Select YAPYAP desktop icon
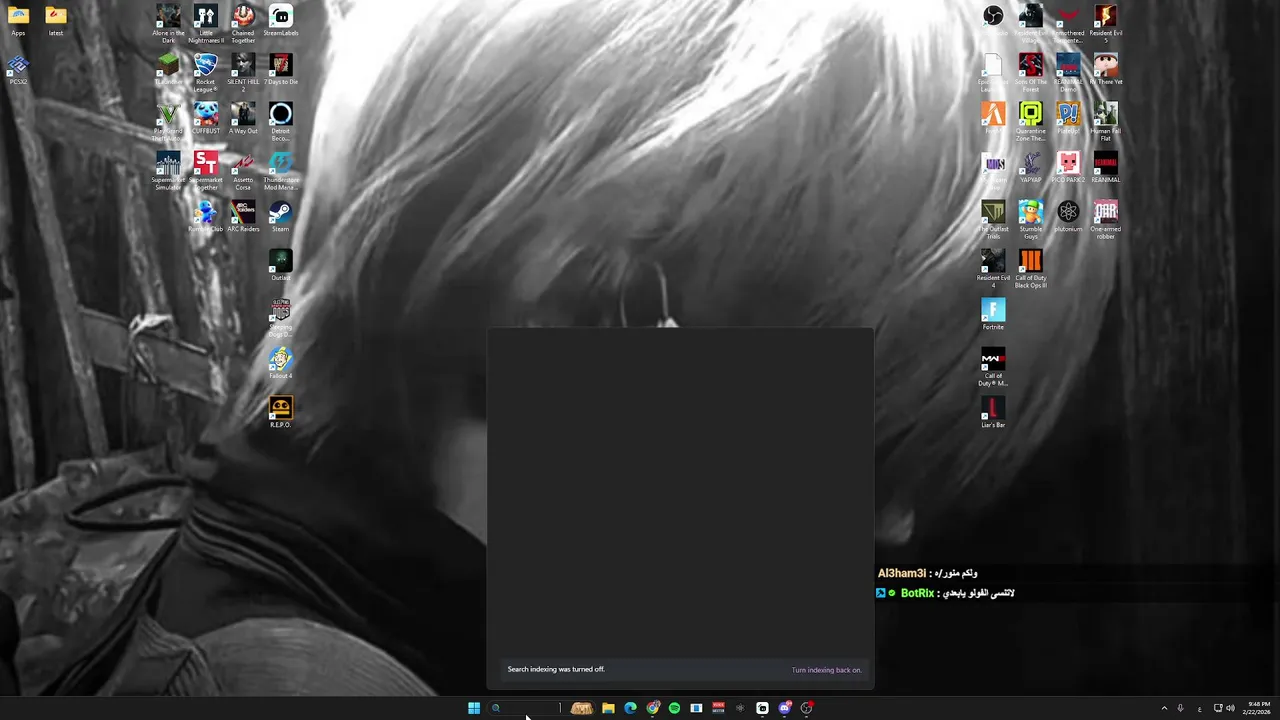The height and width of the screenshot is (720, 1280). 1031,168
